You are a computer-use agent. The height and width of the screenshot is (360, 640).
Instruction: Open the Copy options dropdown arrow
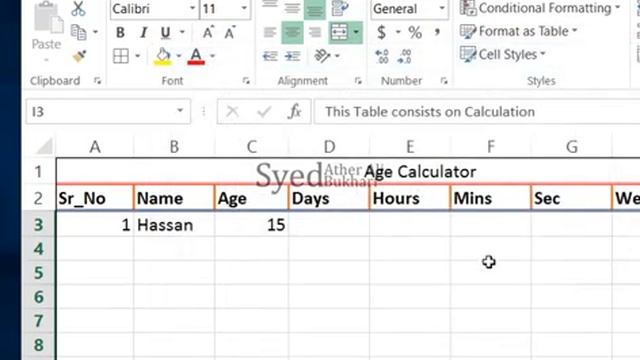click(96, 32)
